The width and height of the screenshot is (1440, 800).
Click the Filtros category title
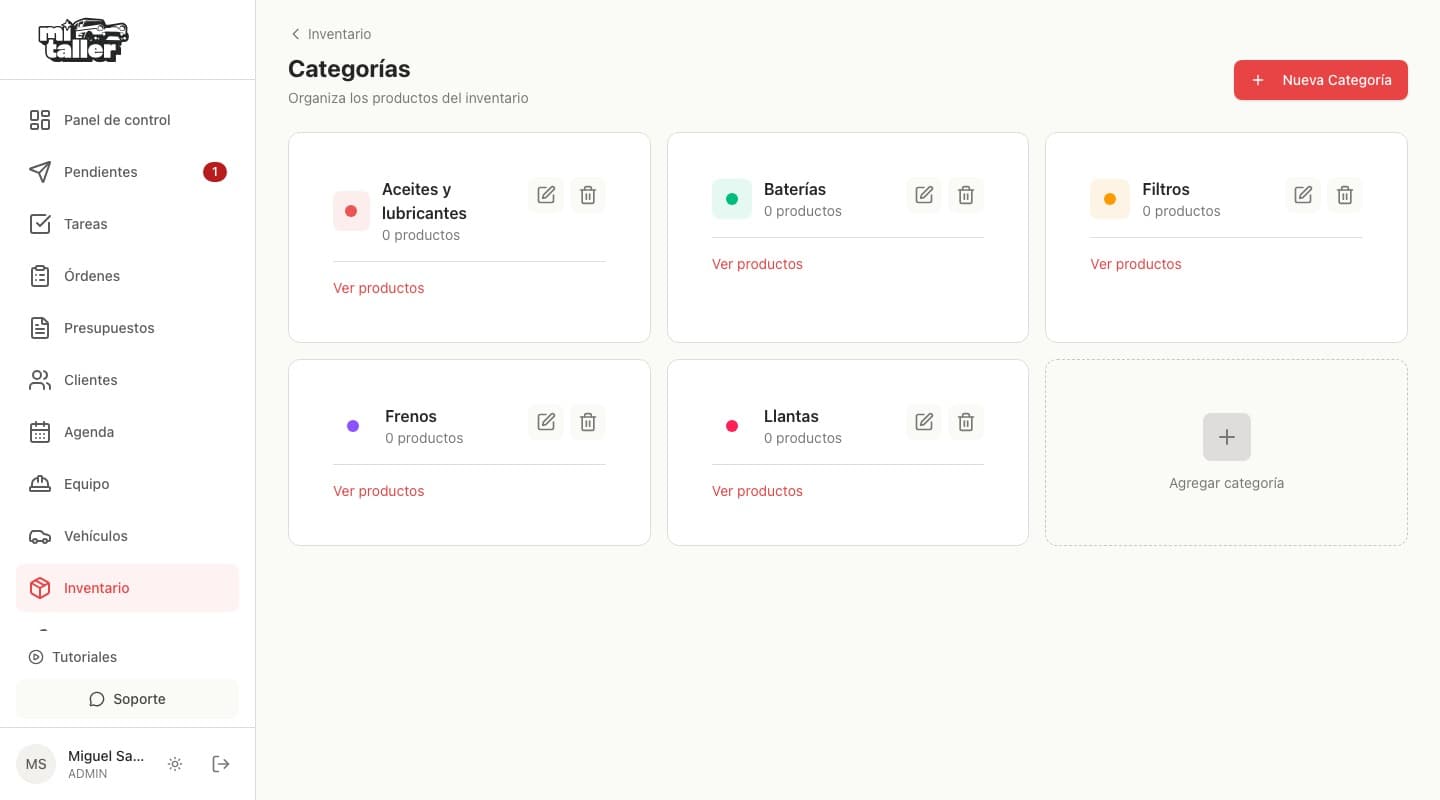click(1166, 189)
